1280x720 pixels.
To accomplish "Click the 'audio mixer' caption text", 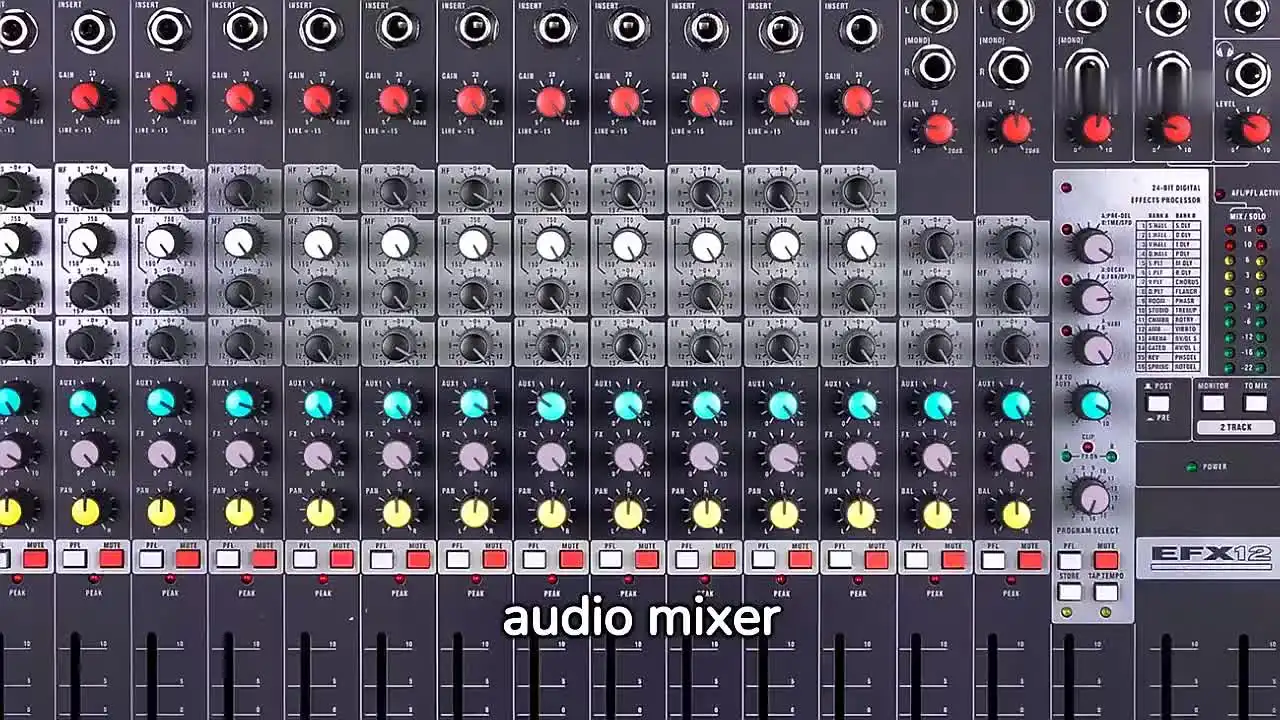I will tap(641, 617).
